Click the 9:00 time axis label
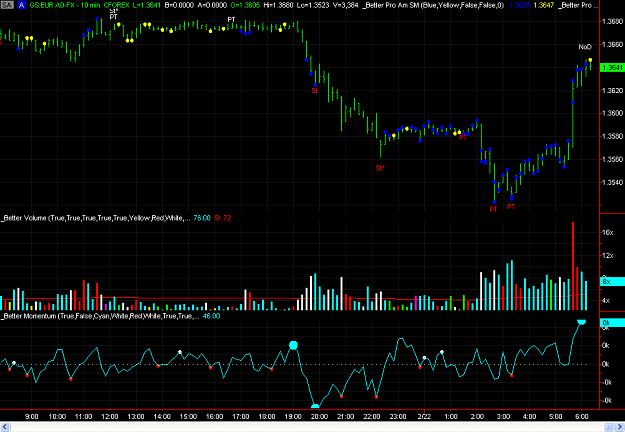625x432 pixels. 31,416
